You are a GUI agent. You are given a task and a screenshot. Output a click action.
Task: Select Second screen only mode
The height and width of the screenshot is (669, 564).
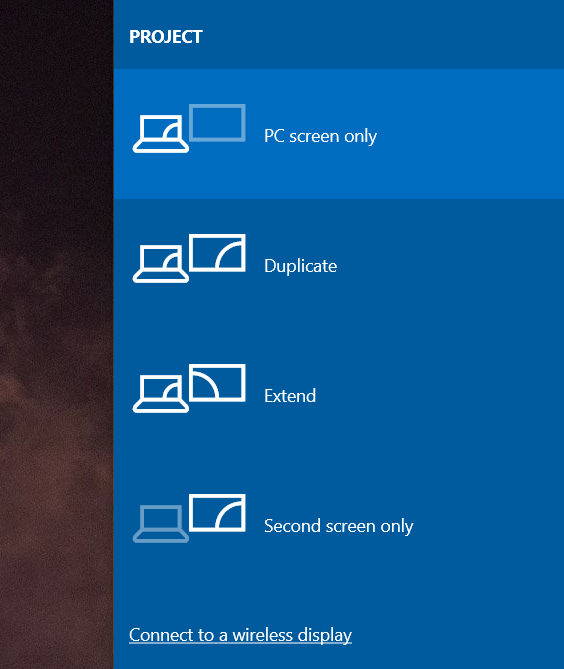pos(339,524)
